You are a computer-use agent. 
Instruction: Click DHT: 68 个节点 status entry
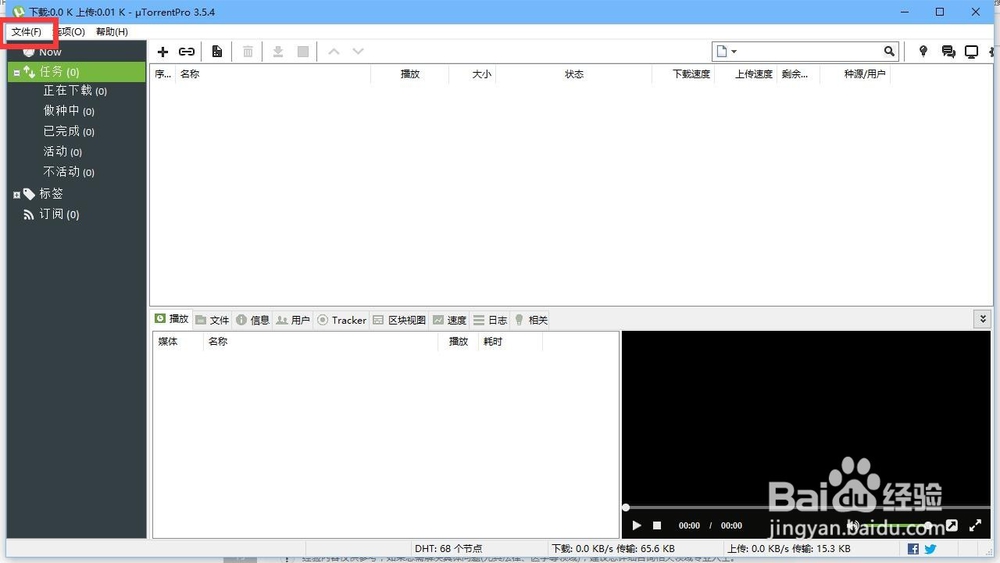point(448,548)
